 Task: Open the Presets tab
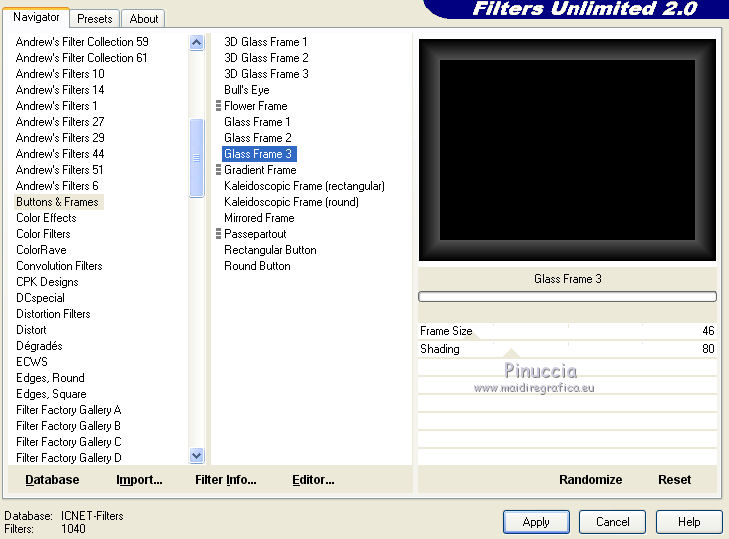pyautogui.click(x=95, y=19)
